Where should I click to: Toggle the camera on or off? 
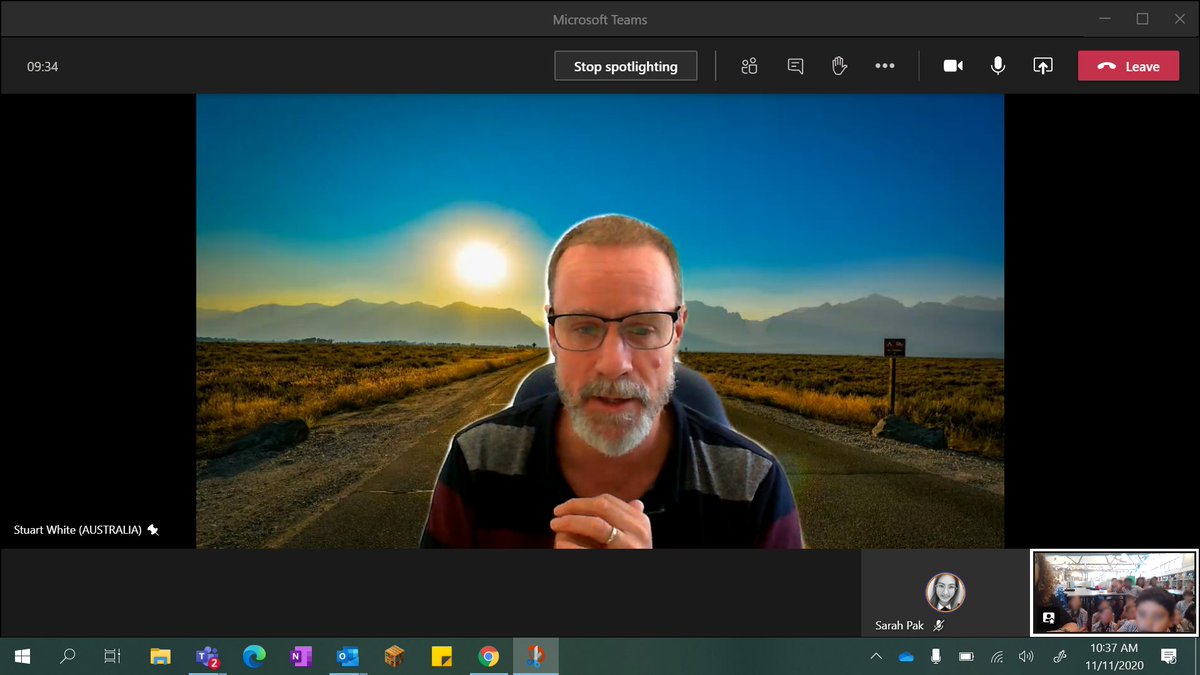[x=953, y=66]
